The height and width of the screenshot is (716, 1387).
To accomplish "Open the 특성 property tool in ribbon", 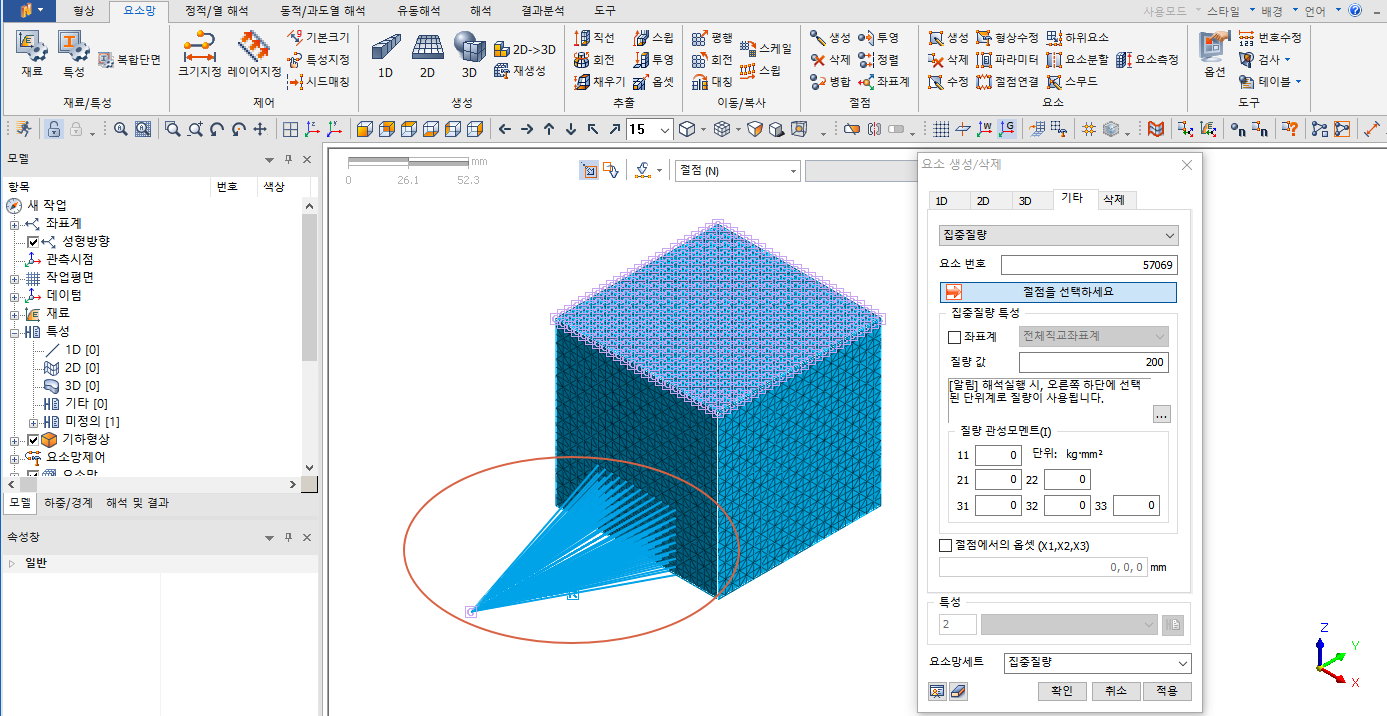I will (x=73, y=55).
